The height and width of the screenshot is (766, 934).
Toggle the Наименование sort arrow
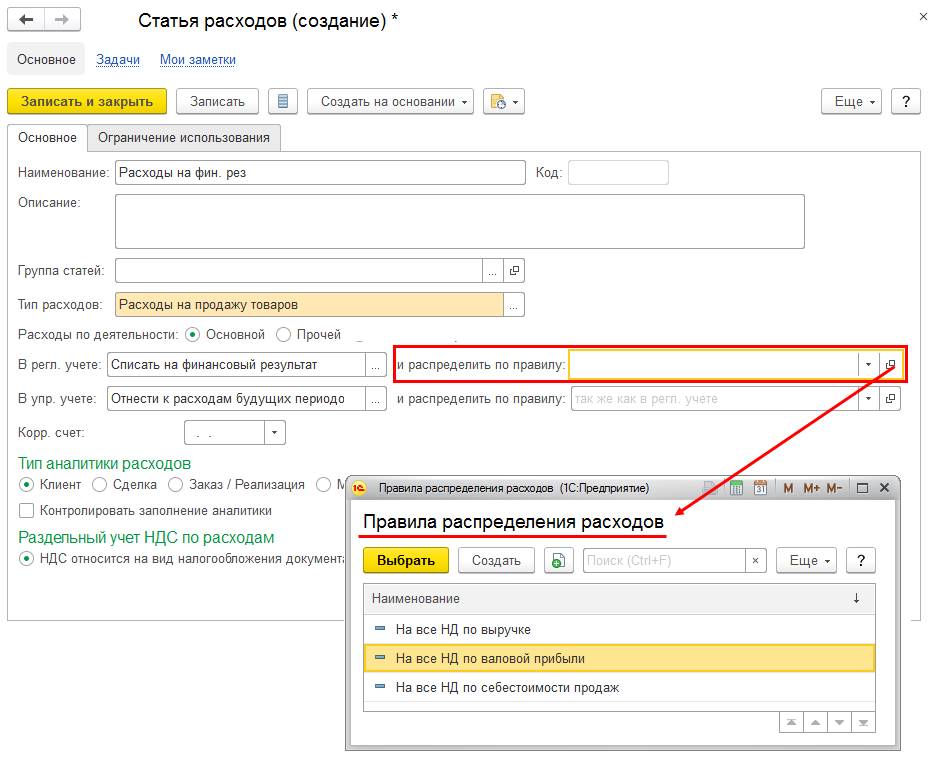click(x=856, y=599)
